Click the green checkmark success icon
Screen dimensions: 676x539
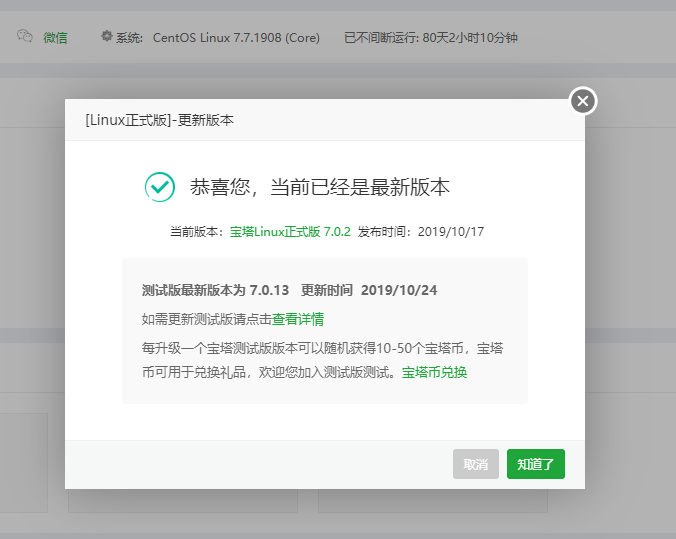[x=160, y=187]
